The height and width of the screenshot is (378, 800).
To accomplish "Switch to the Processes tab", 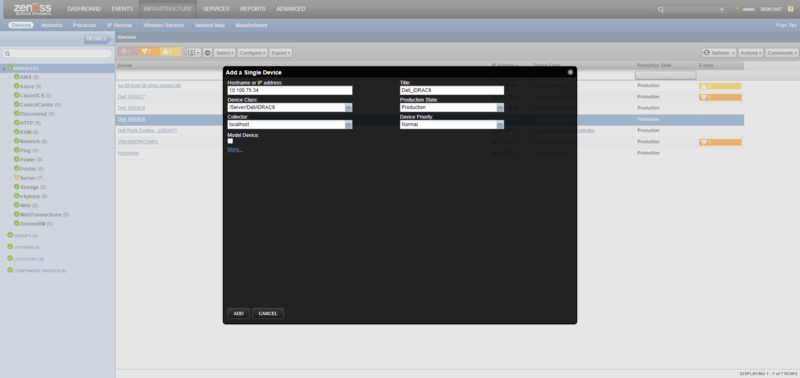I will coord(84,25).
